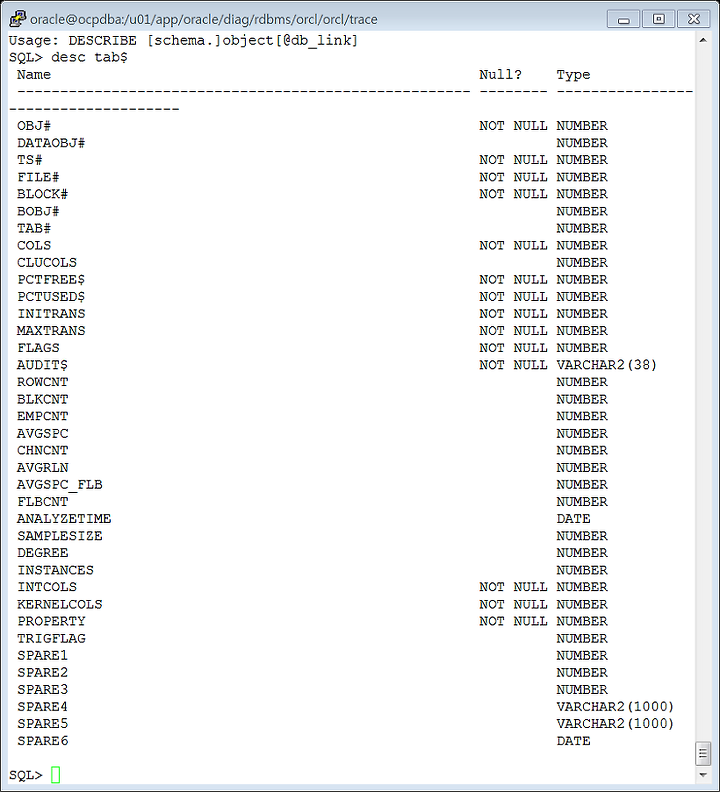Click the FLBCNT column name
The width and height of the screenshot is (720, 792).
tap(42, 502)
